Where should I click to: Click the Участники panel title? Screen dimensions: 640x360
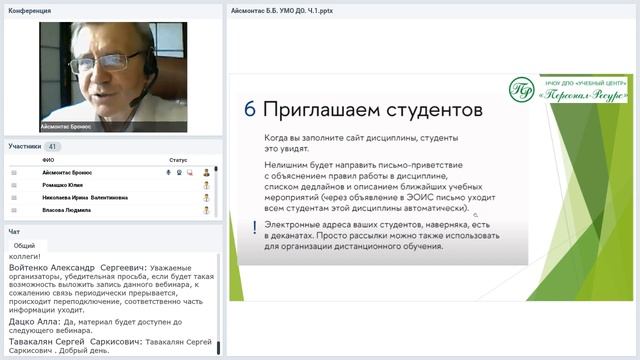(25, 146)
